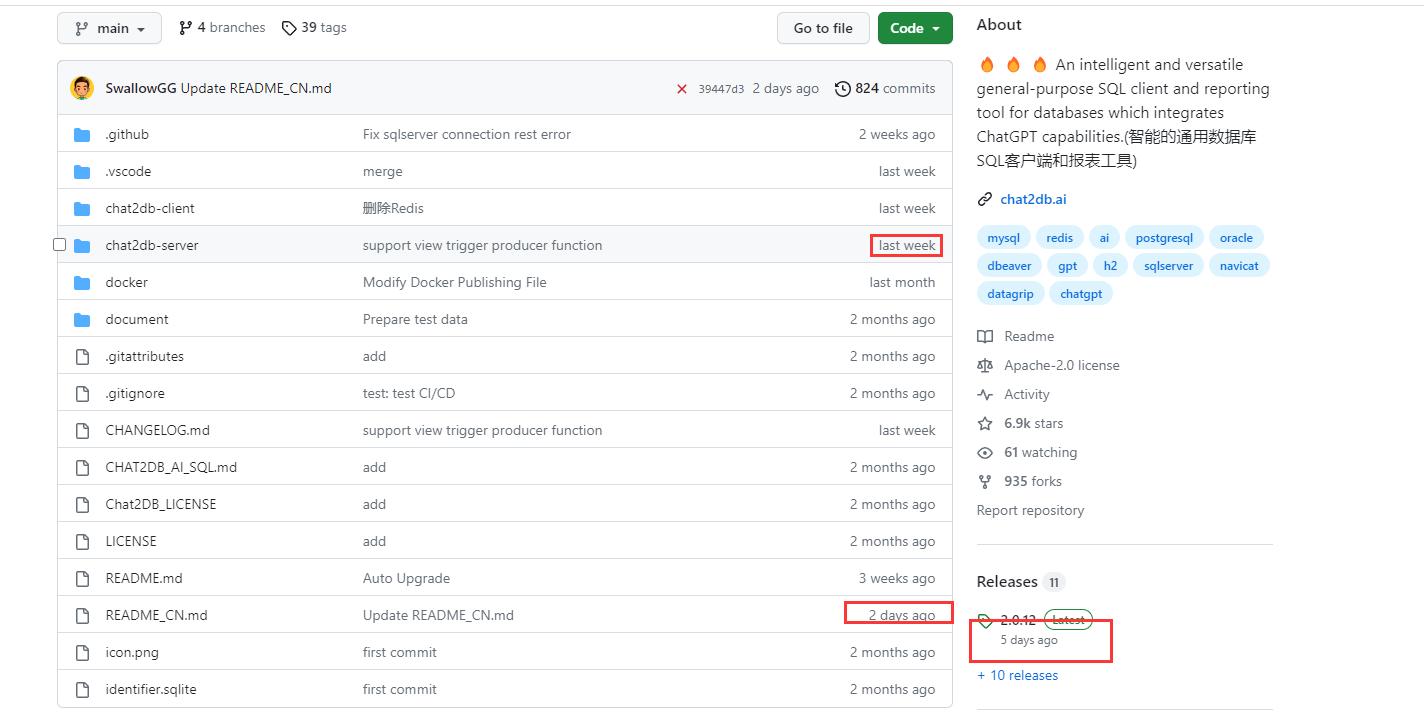Tick the checkbox beside chat2db-server row

pyautogui.click(x=59, y=245)
